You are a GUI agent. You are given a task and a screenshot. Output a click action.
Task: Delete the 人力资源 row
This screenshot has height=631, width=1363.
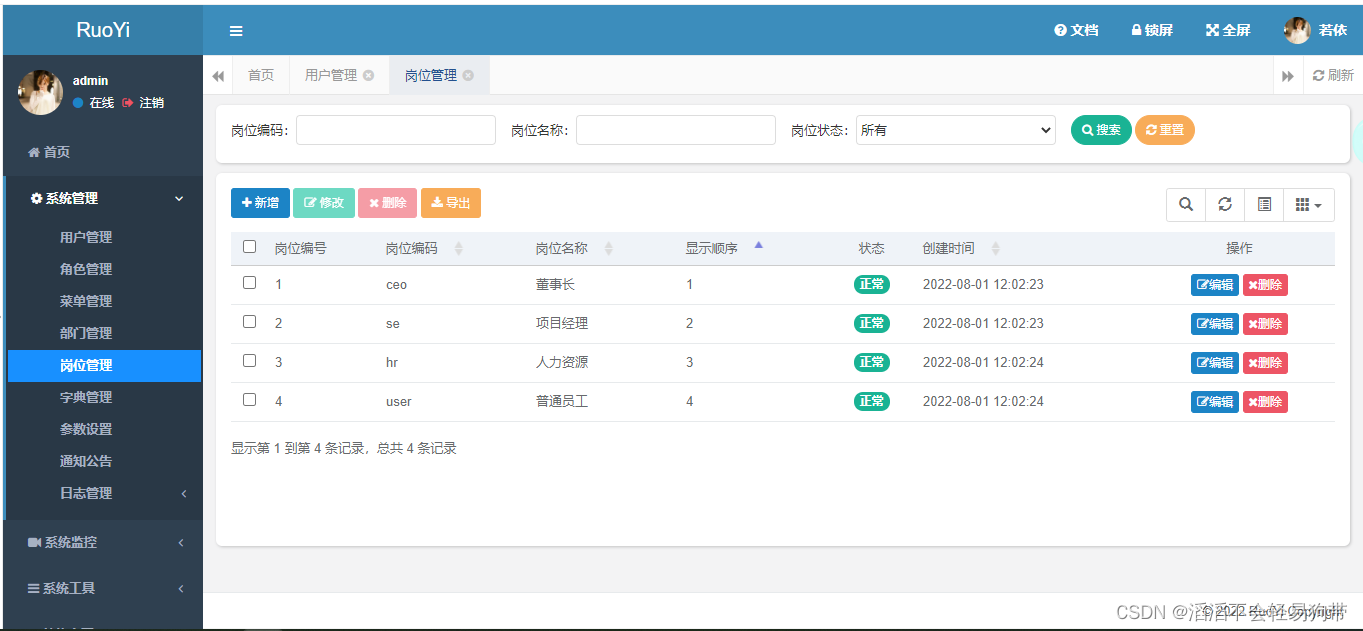1265,363
